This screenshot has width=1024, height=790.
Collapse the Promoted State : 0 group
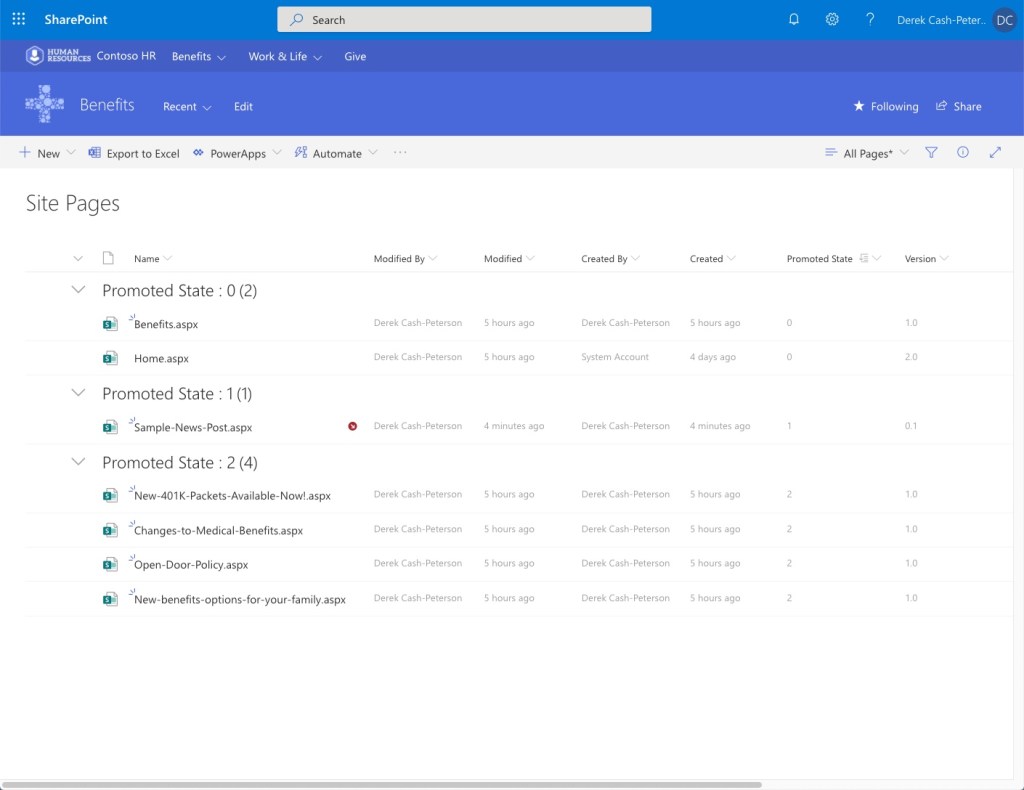pos(78,290)
